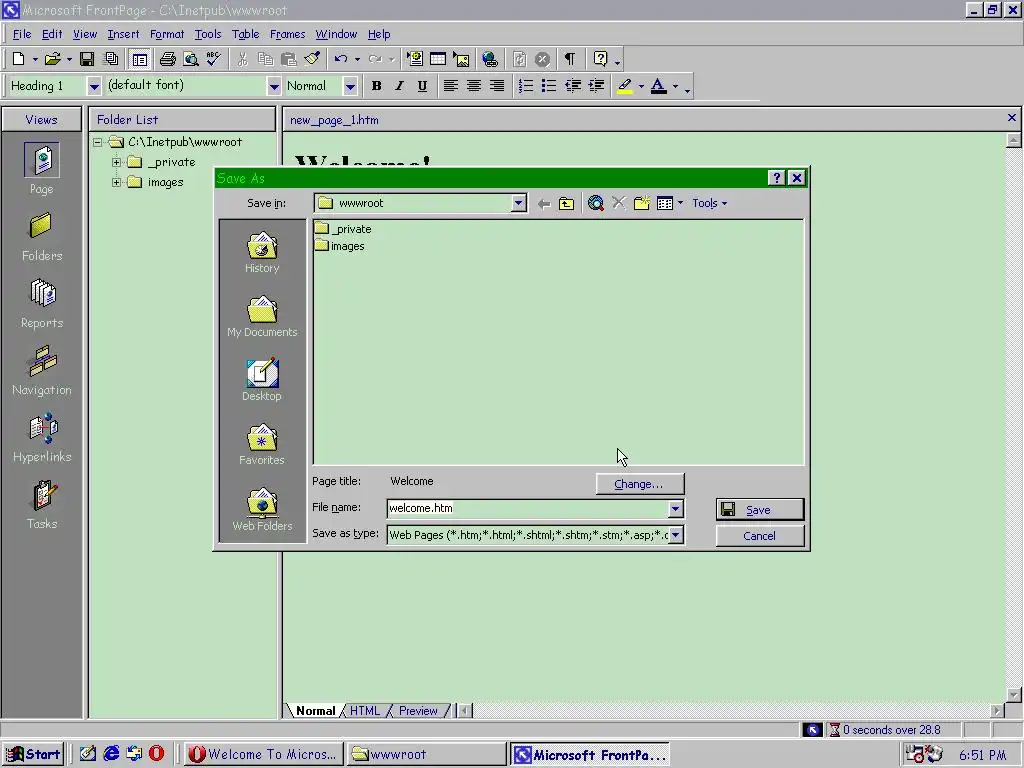Click the Decrease Indent icon
Screen dimensions: 1024x768
[x=573, y=86]
